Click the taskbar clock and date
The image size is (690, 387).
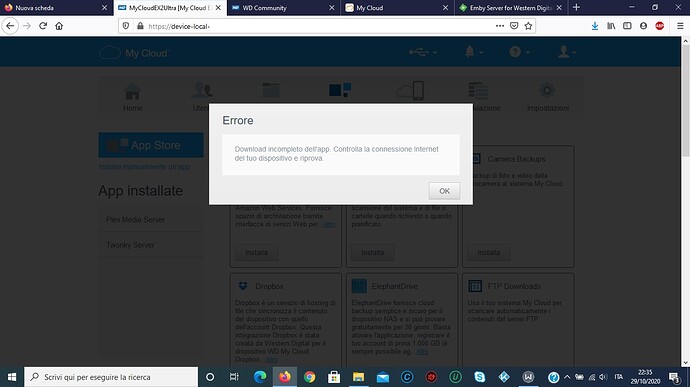[645, 377]
